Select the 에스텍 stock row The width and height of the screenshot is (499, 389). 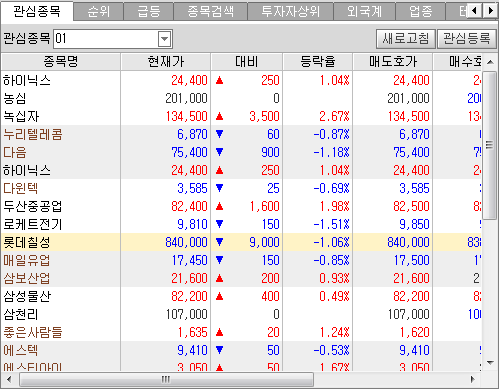pyautogui.click(x=241, y=350)
